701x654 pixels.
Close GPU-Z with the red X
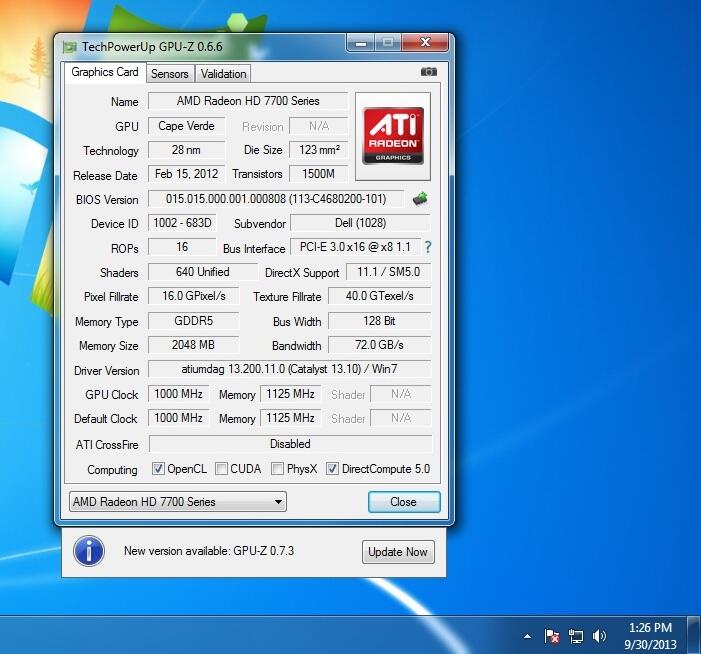click(425, 43)
